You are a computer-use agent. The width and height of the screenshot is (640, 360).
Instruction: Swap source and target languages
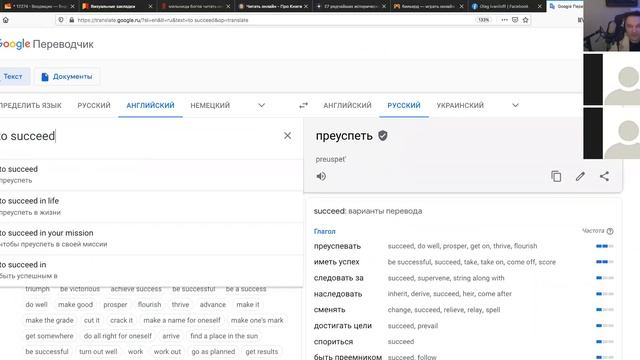point(303,105)
